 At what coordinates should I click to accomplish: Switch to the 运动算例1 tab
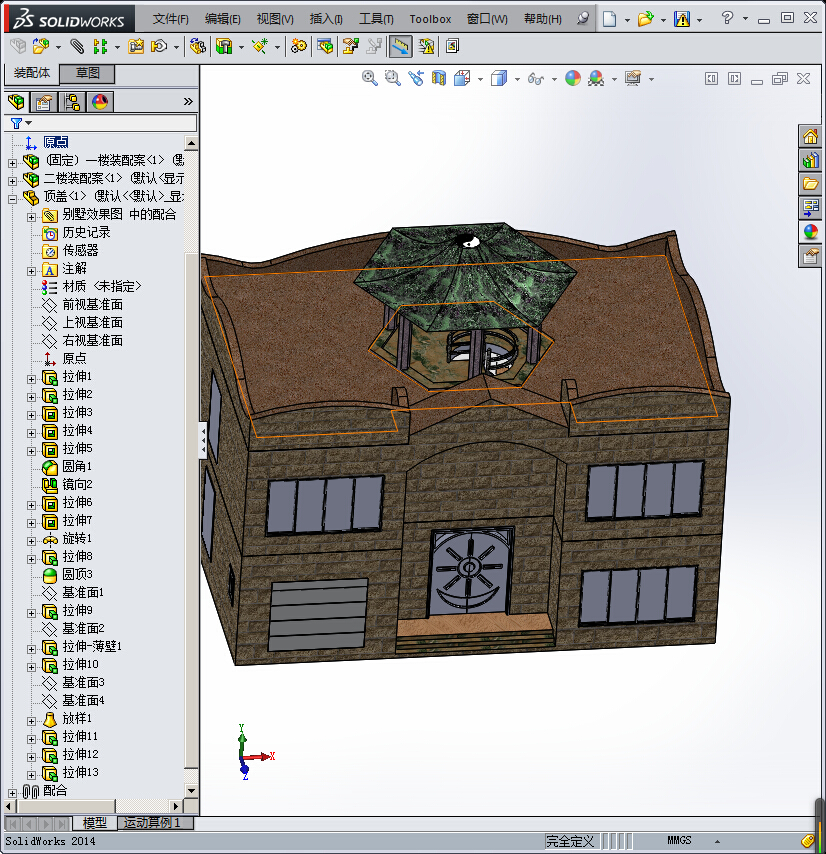(x=153, y=823)
